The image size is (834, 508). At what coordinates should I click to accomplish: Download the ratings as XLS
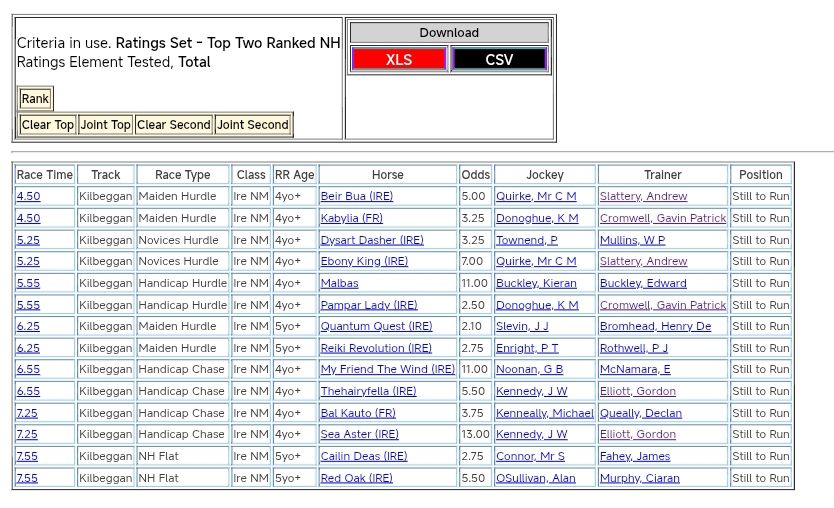point(399,60)
